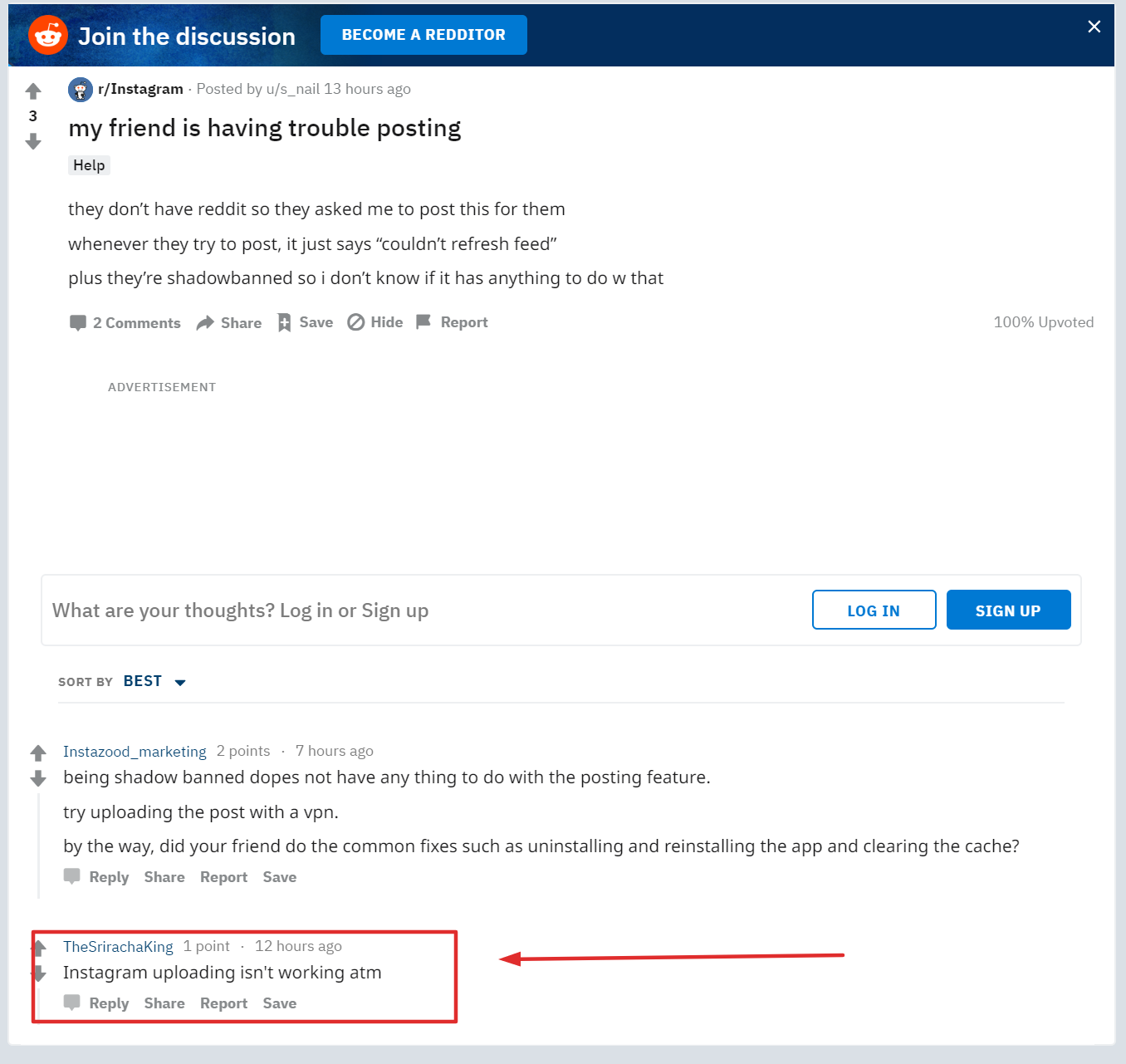Image resolution: width=1126 pixels, height=1064 pixels.
Task: Click the '7 hours ago' comment timestamp
Action: (x=335, y=751)
